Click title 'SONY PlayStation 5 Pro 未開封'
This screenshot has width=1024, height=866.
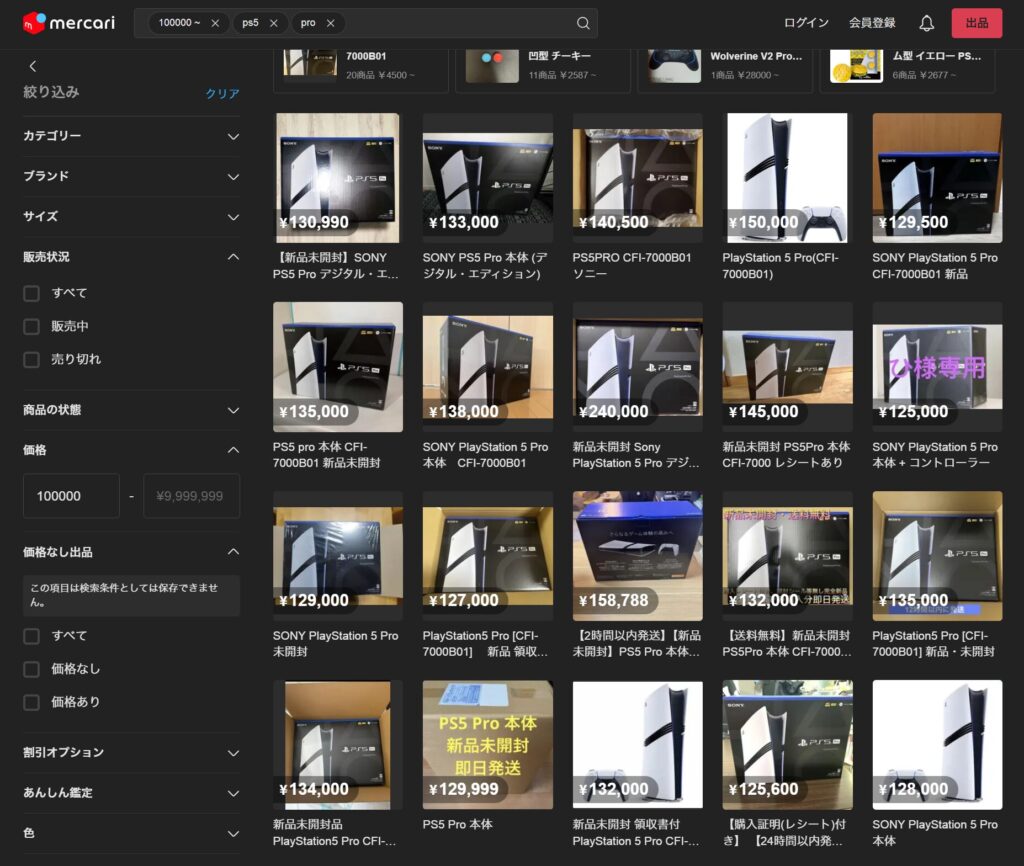336,643
